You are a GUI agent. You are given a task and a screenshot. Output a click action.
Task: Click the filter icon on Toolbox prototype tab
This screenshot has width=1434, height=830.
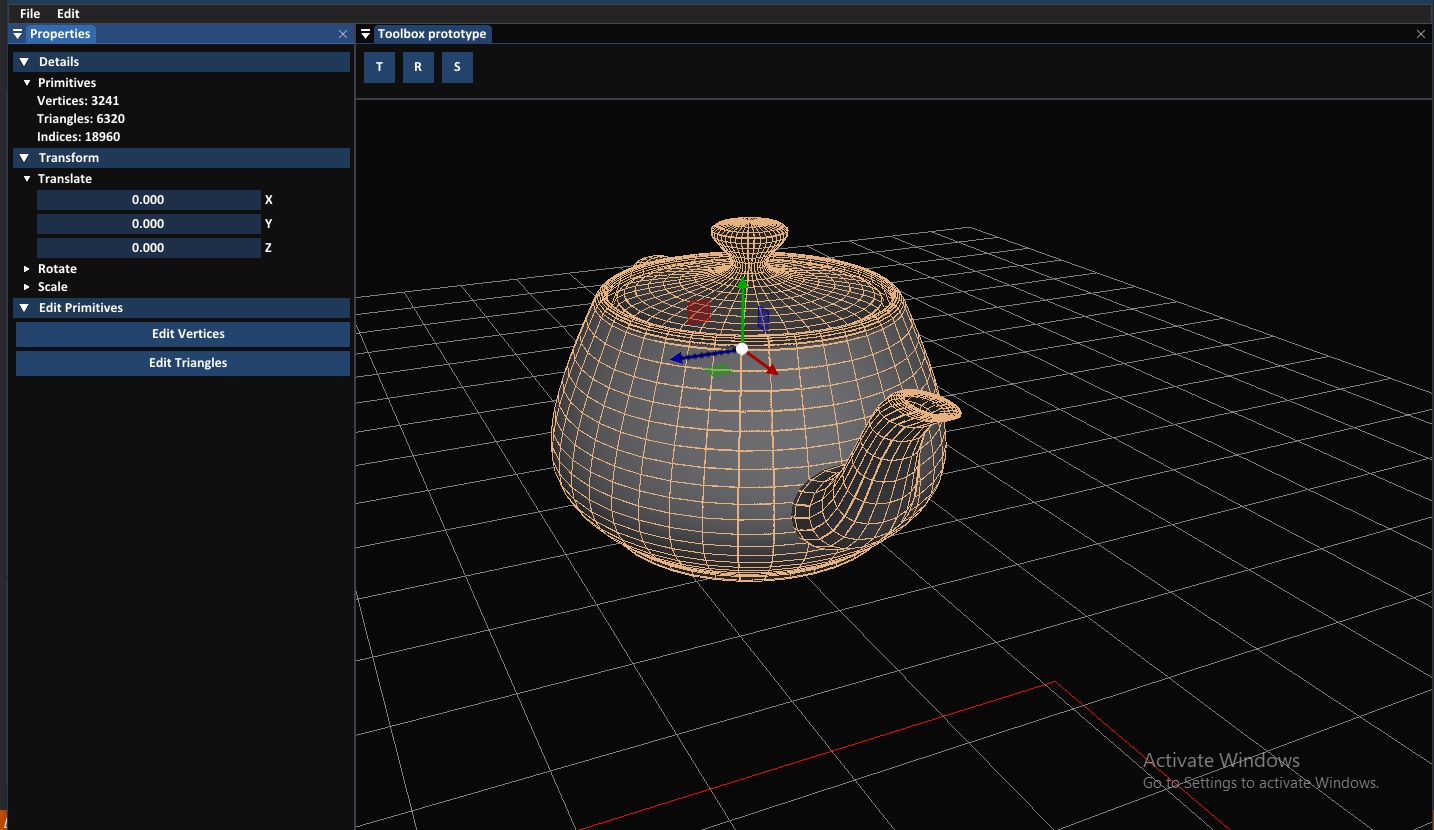point(365,33)
